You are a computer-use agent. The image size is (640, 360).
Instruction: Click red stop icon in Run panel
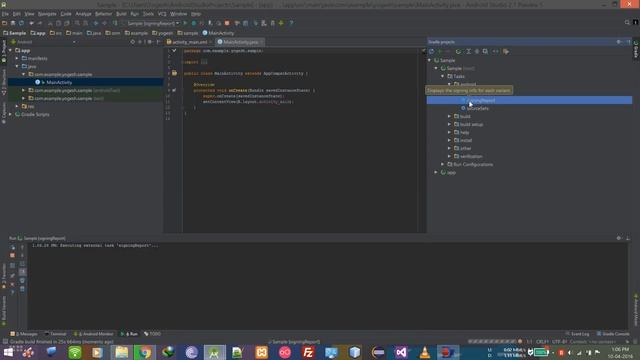coord(12,256)
